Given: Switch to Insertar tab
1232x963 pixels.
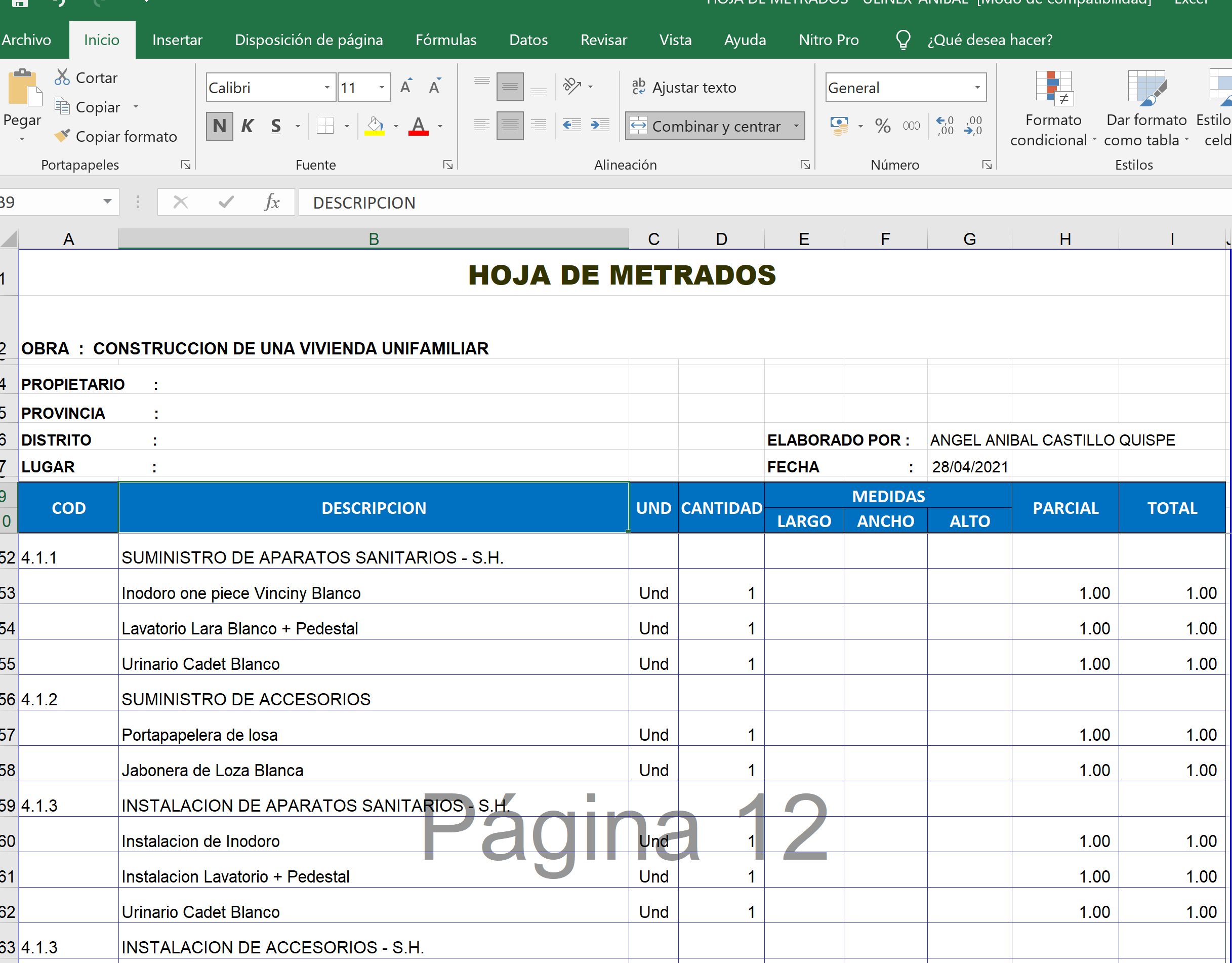Looking at the screenshot, I should pyautogui.click(x=177, y=40).
